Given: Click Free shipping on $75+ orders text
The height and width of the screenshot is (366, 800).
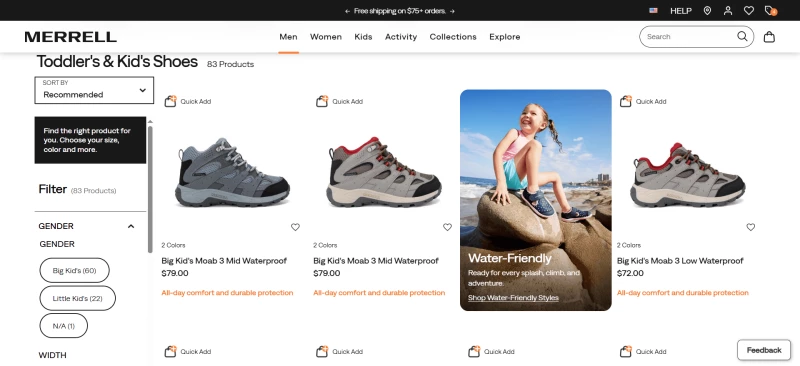Looking at the screenshot, I should pos(400,11).
